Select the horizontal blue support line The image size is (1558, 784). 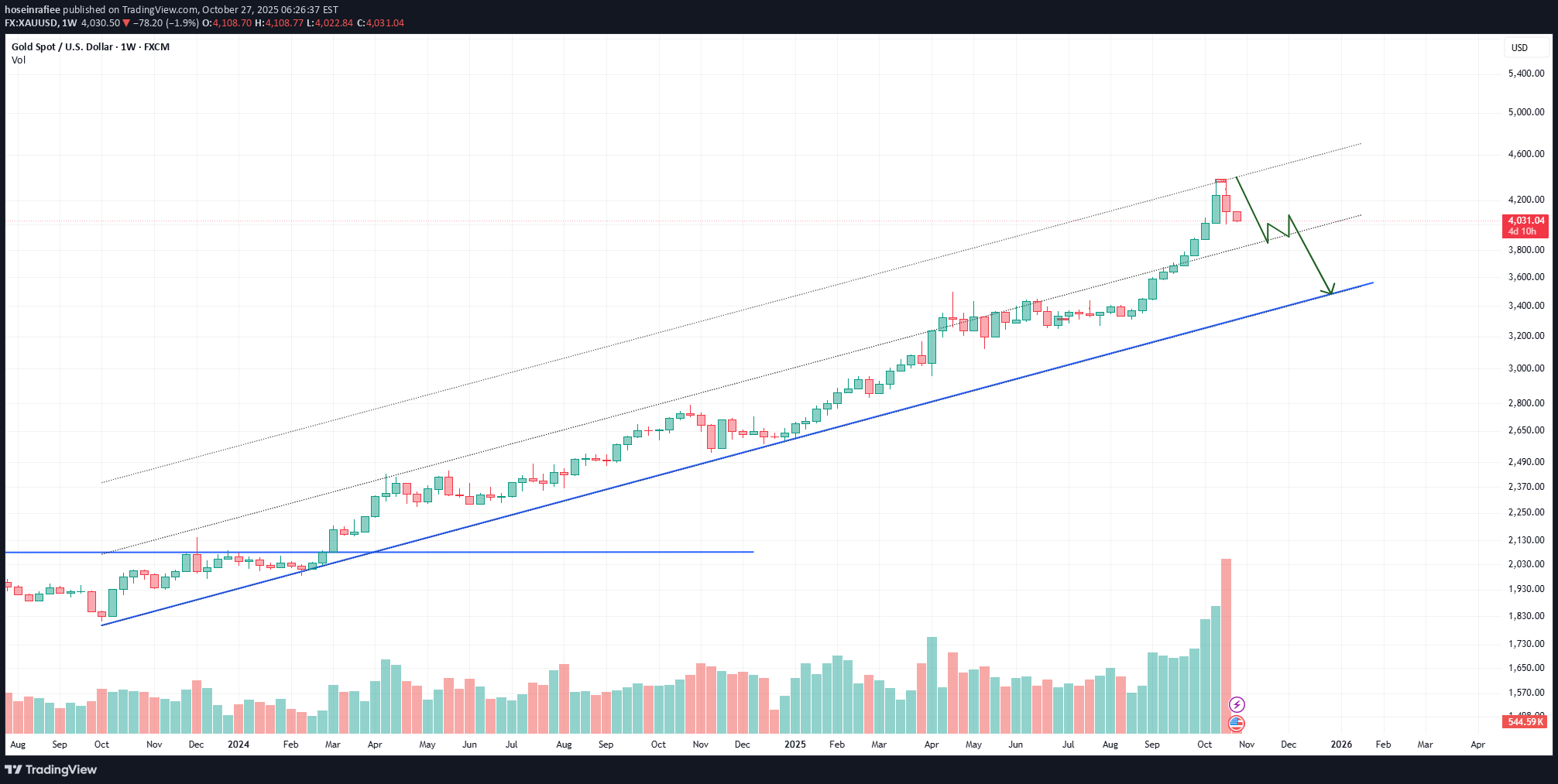click(465, 552)
